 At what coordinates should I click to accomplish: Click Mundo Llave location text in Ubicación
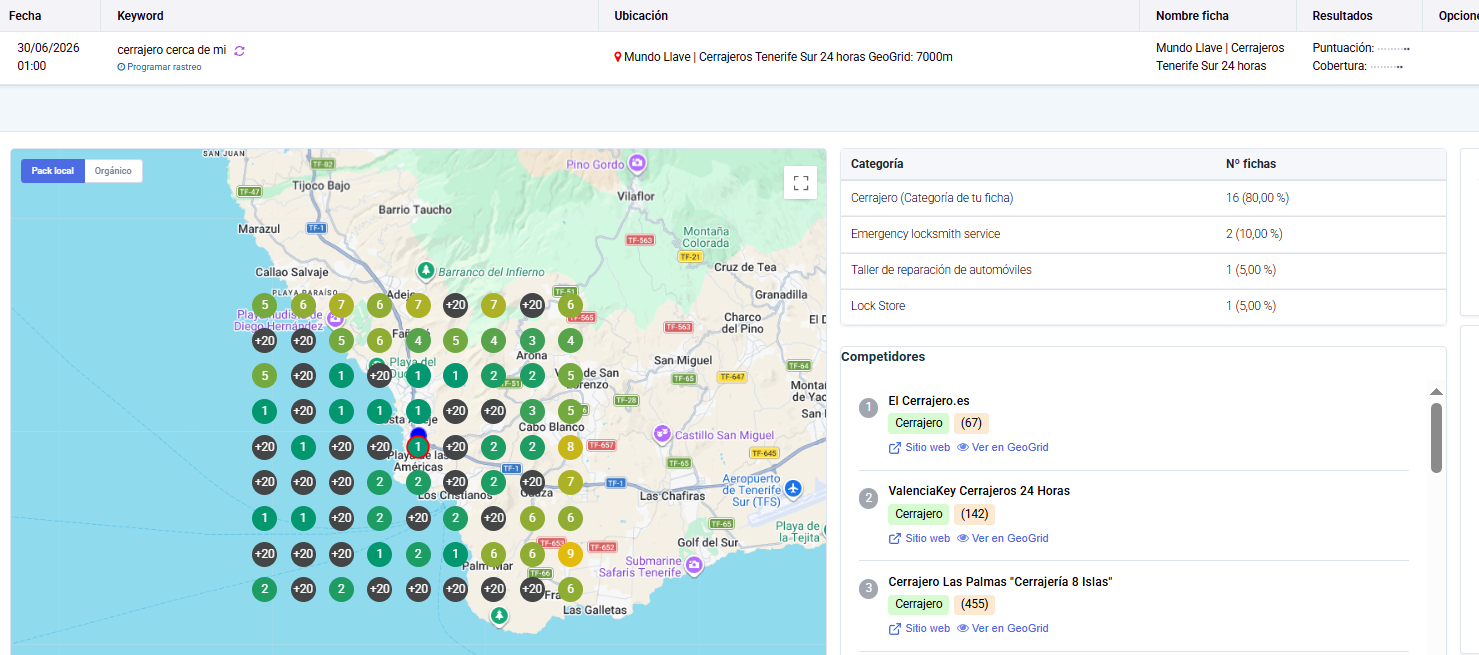click(788, 57)
